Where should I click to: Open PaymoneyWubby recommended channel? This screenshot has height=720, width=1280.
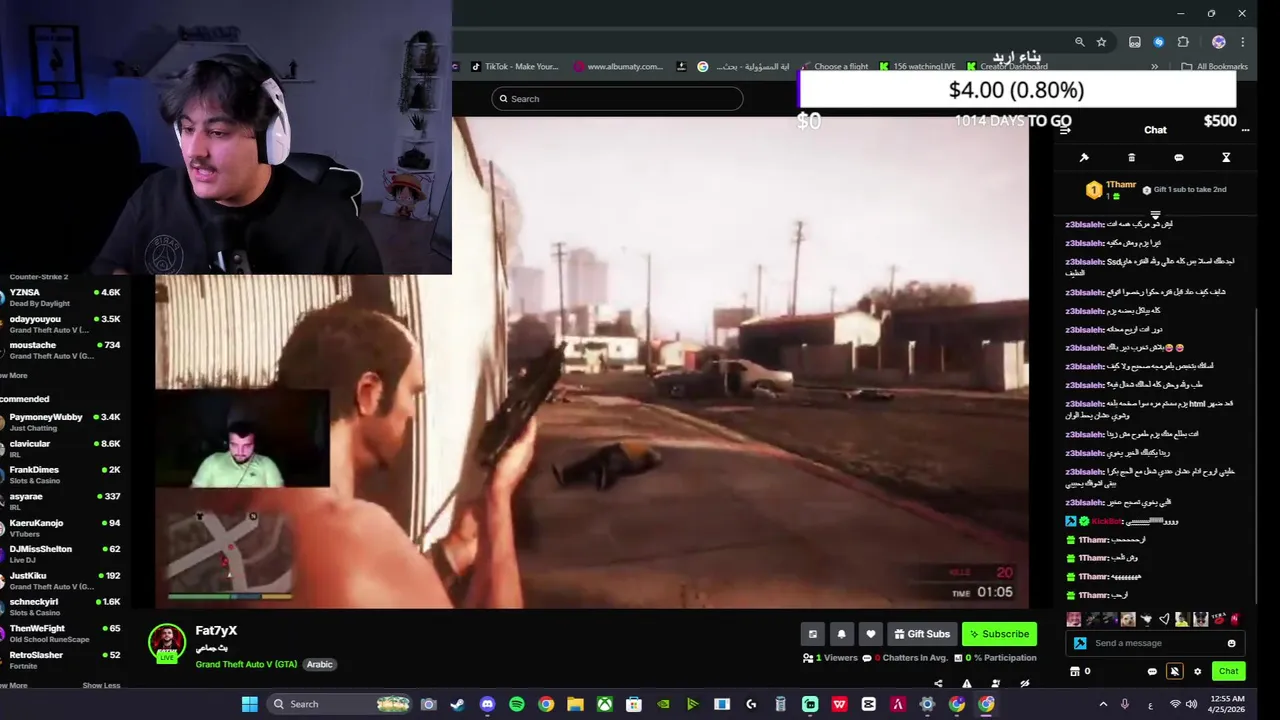tap(60, 422)
